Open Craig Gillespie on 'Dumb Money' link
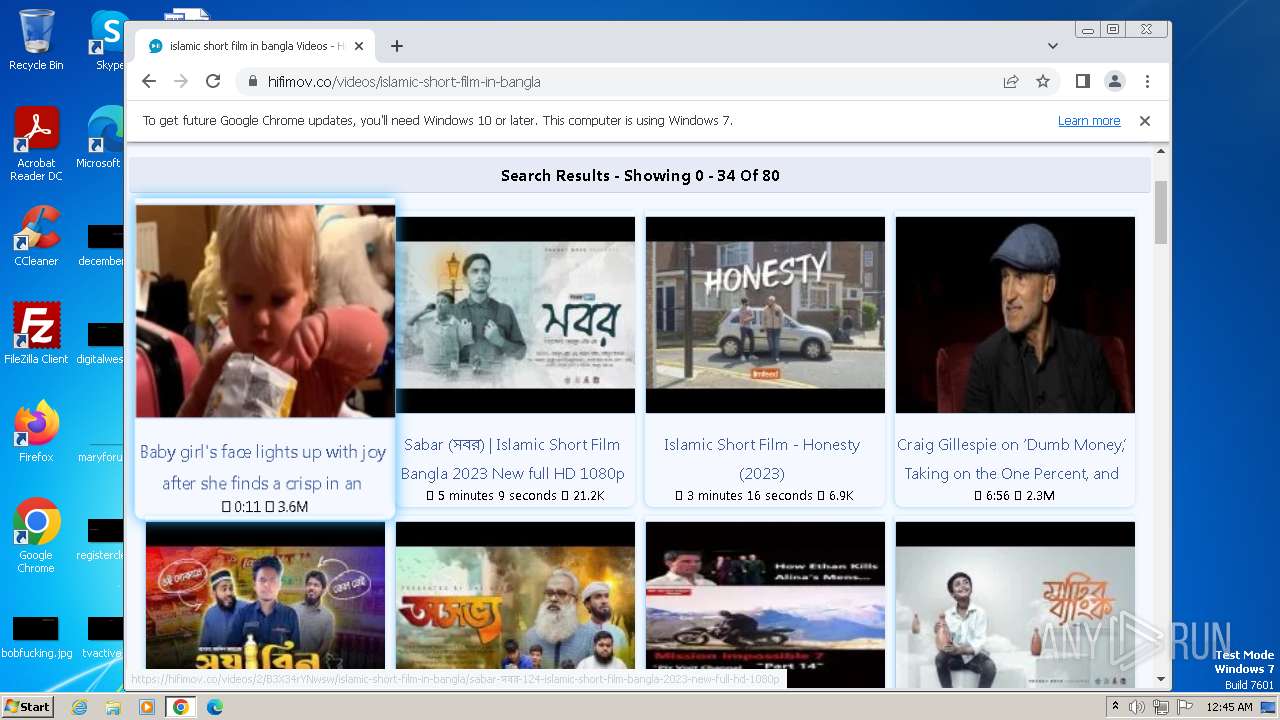1280x720 pixels. click(x=1012, y=459)
